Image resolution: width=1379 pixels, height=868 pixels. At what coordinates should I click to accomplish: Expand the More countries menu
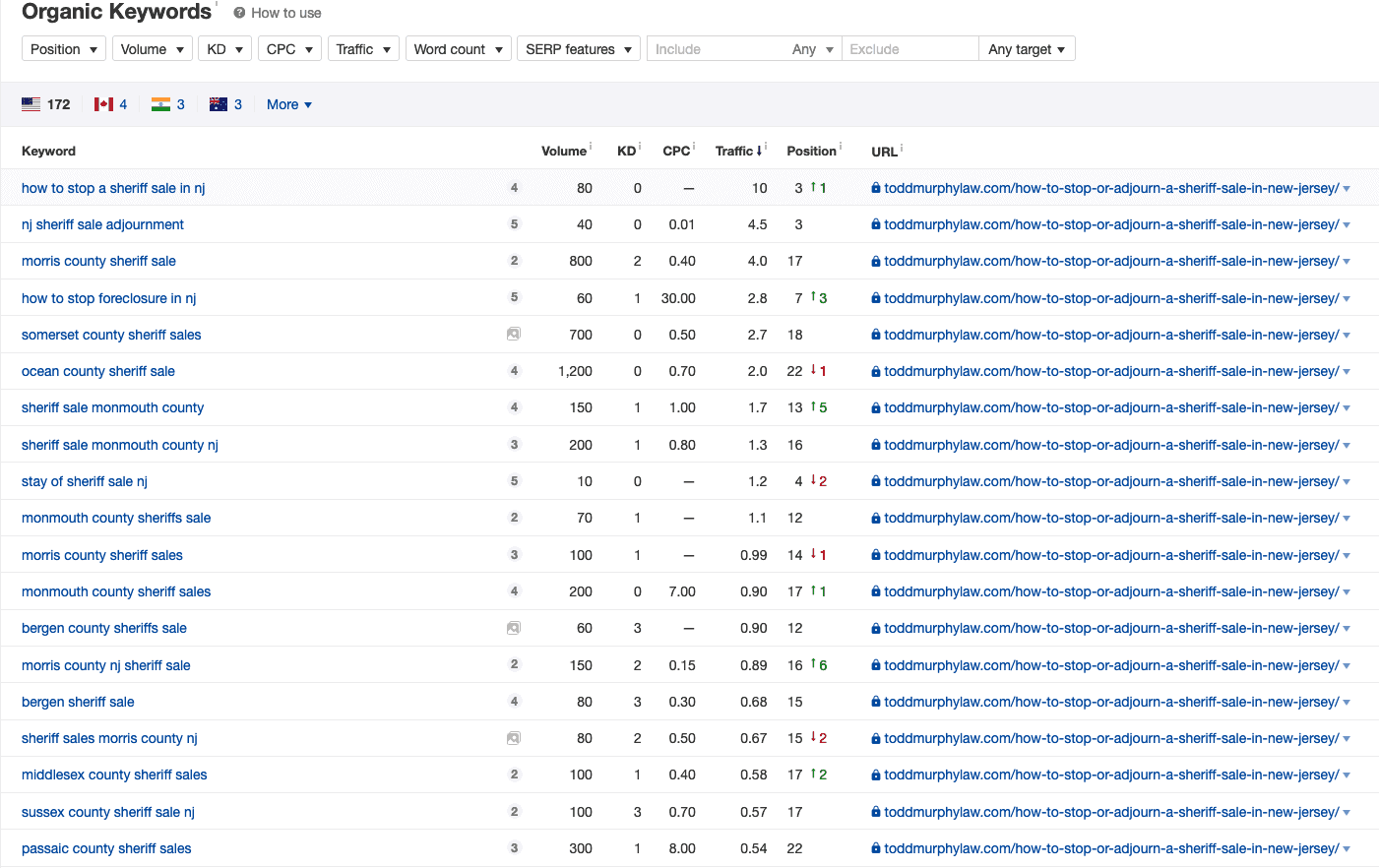[288, 104]
